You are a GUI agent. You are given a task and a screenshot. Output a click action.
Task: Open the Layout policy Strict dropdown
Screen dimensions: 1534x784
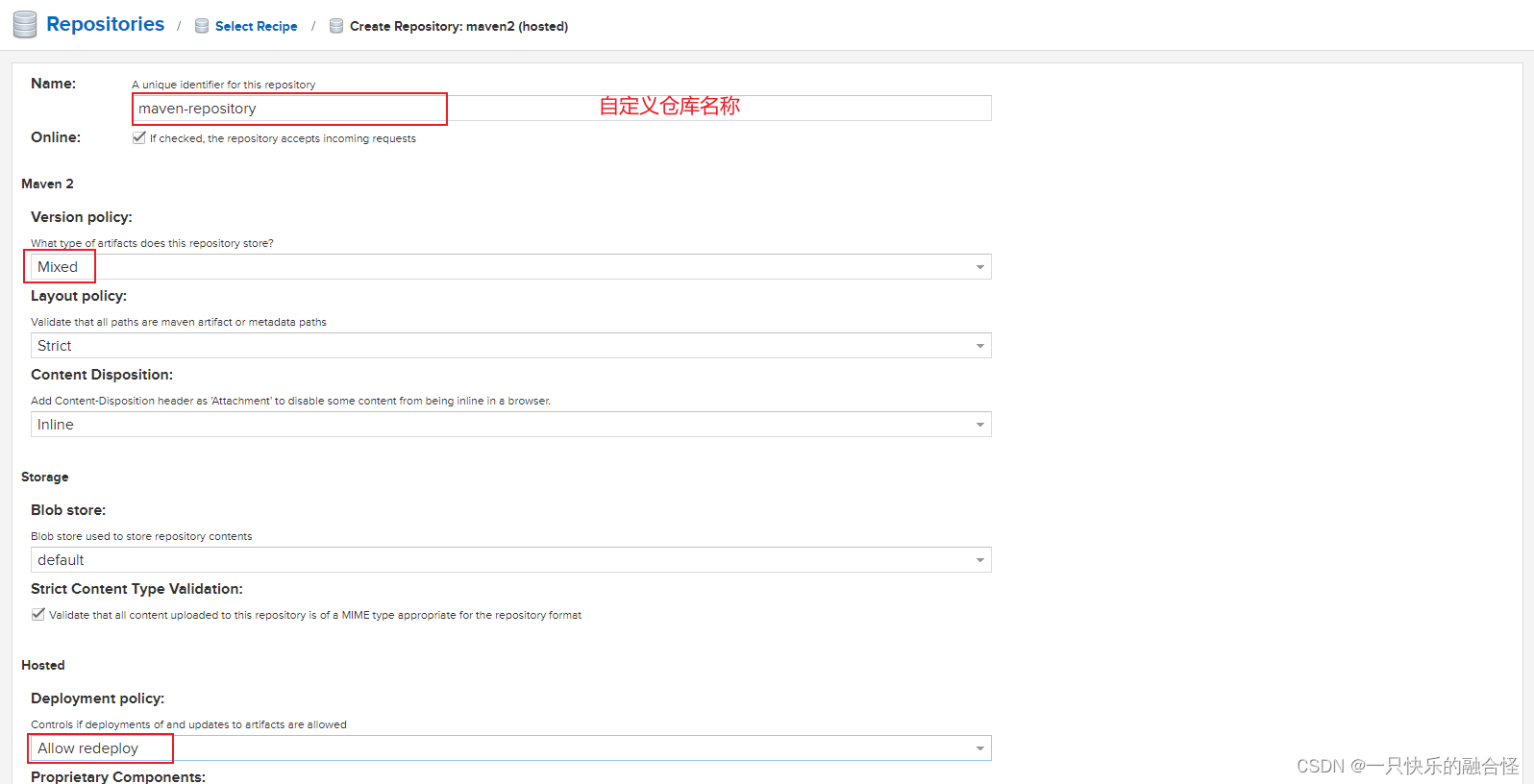point(510,346)
